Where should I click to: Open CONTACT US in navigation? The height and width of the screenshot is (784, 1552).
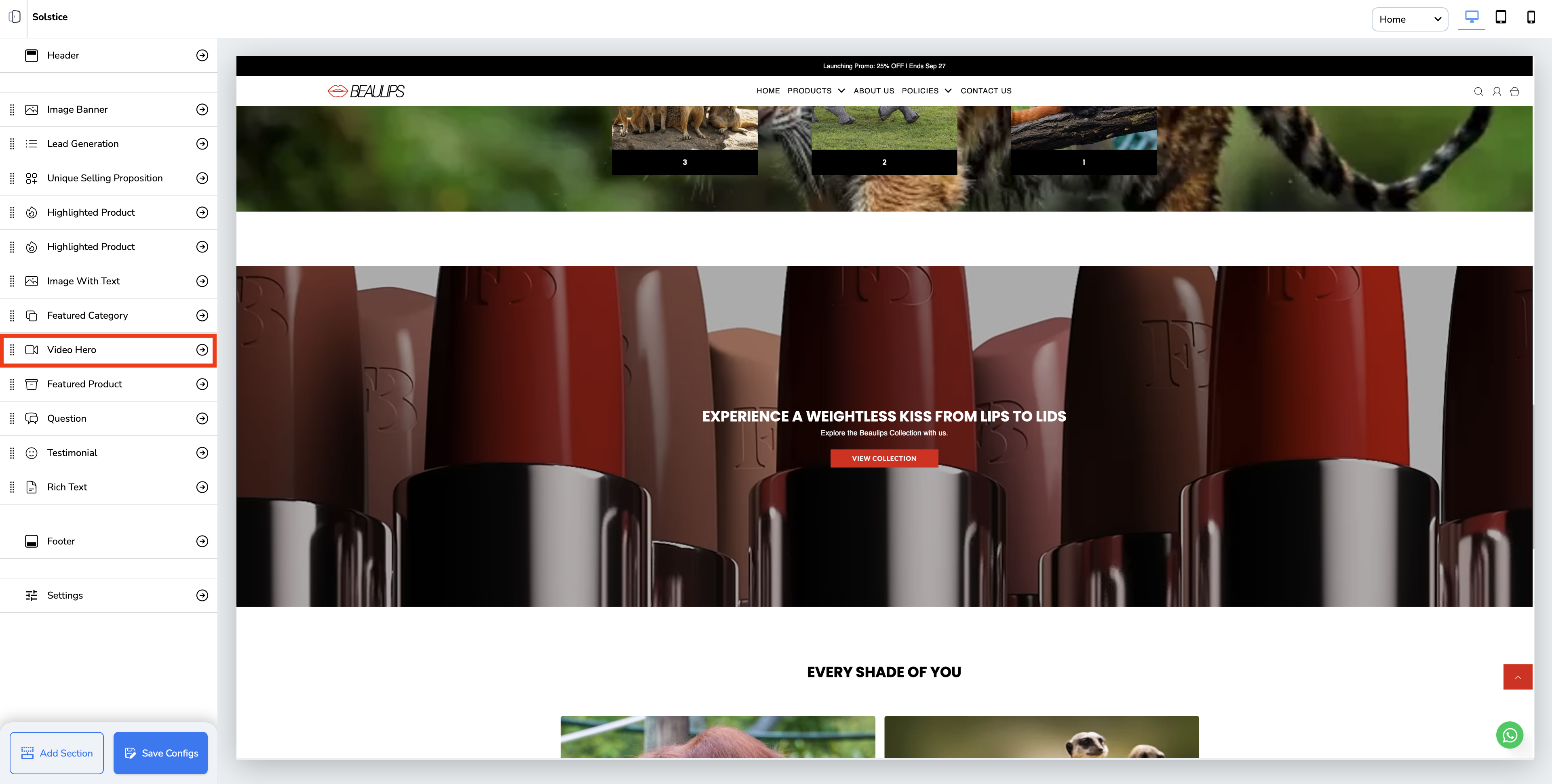[986, 91]
